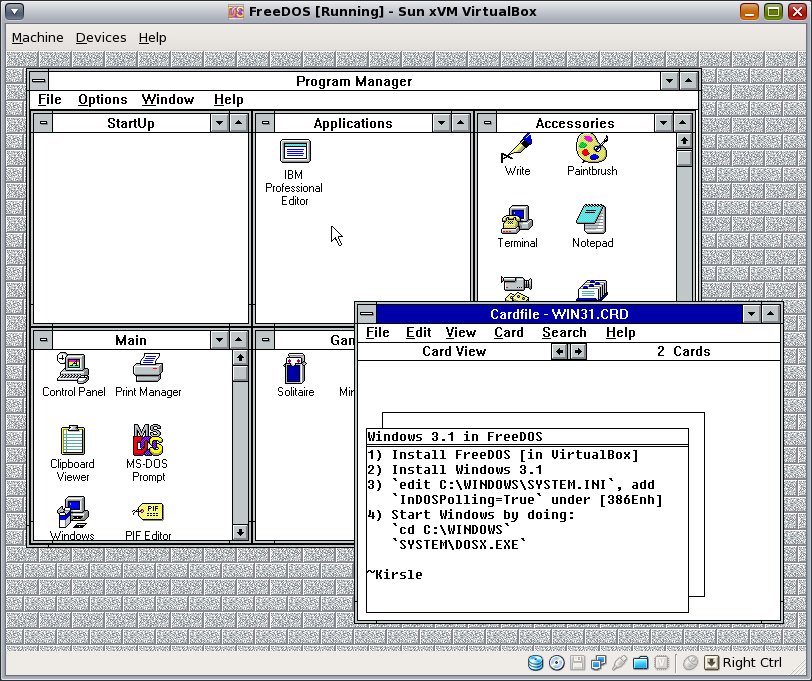
Task: Click Main group scrollbar down arrow
Action: pyautogui.click(x=240, y=532)
